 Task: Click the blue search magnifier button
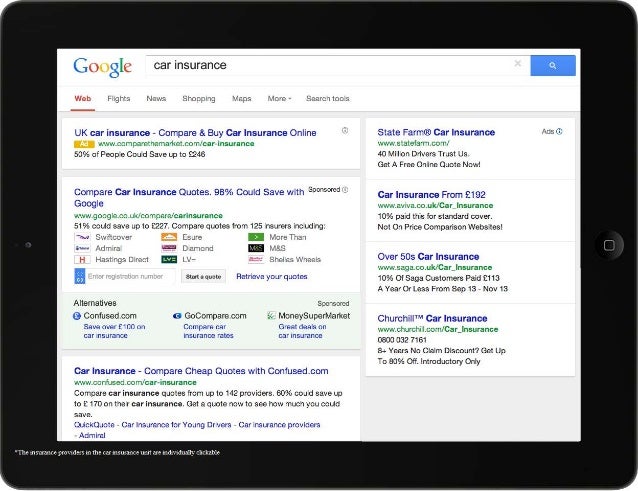tap(553, 65)
